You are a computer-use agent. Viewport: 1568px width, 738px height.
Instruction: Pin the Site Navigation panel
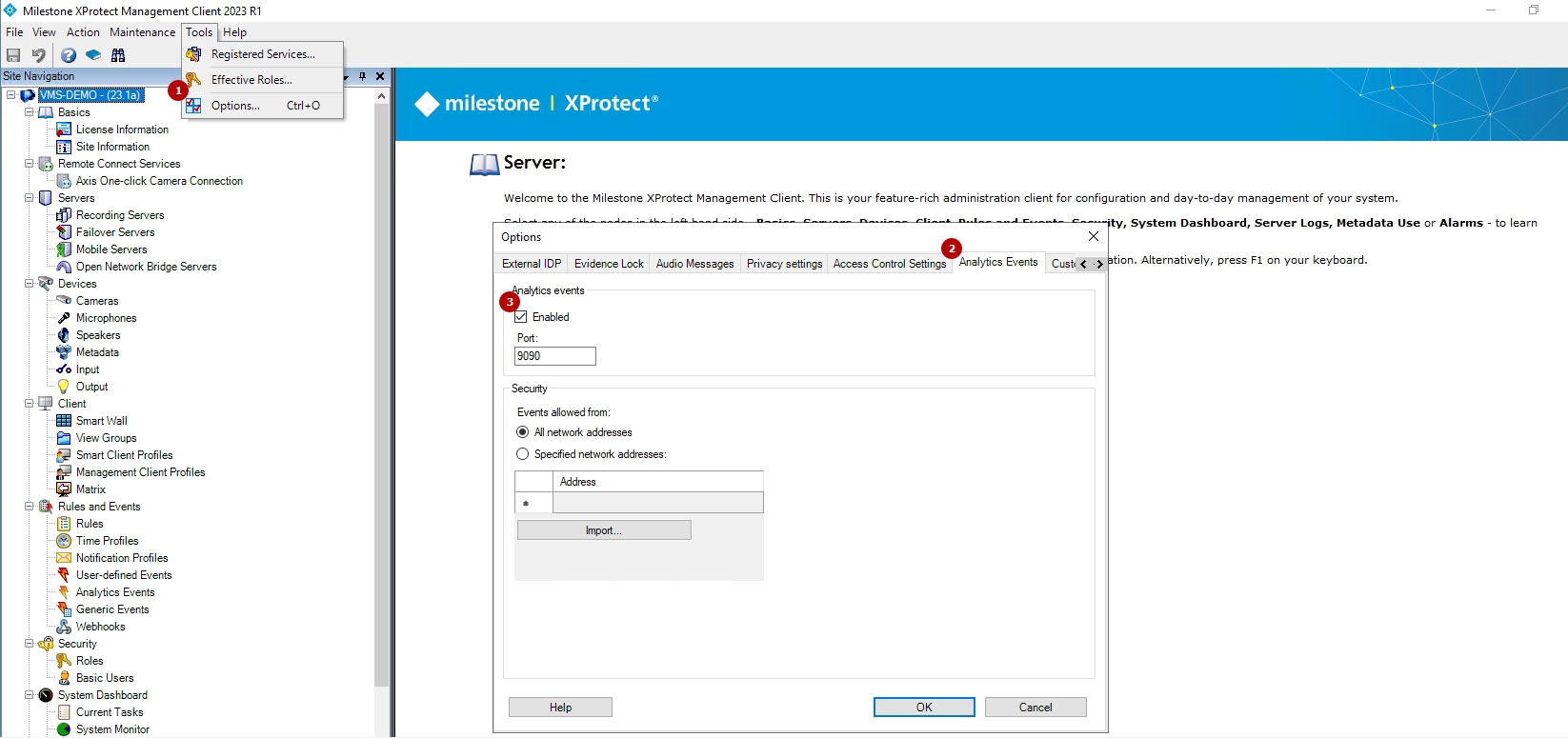tap(362, 76)
